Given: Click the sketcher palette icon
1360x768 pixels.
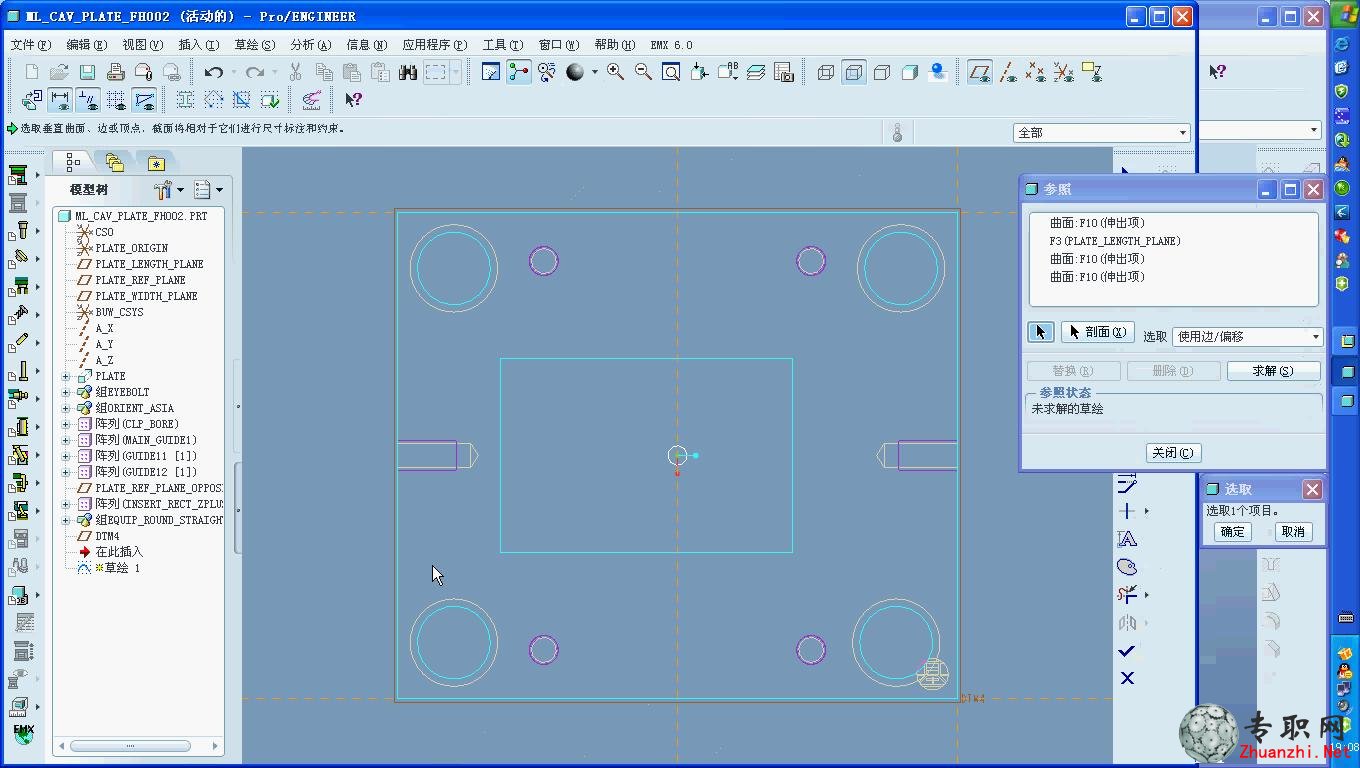Looking at the screenshot, I should (x=1127, y=567).
